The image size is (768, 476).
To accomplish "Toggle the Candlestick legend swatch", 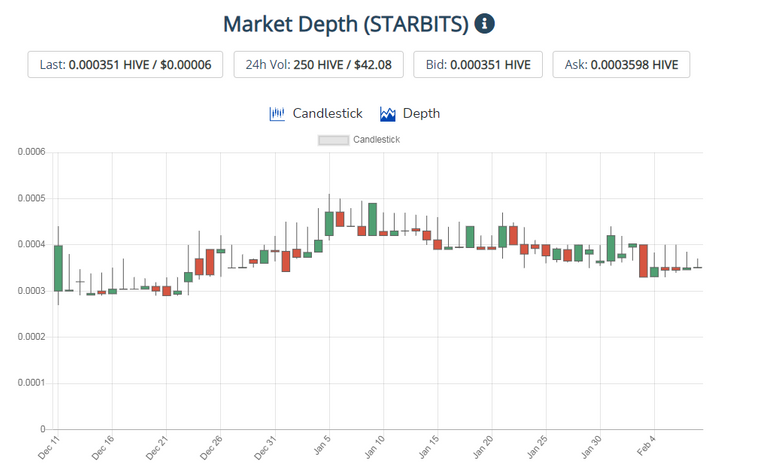I will 334,140.
